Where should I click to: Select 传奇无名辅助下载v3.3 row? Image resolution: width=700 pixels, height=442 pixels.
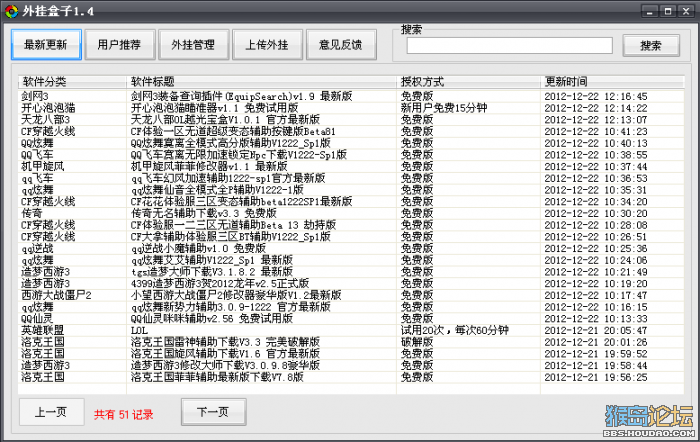point(351,213)
